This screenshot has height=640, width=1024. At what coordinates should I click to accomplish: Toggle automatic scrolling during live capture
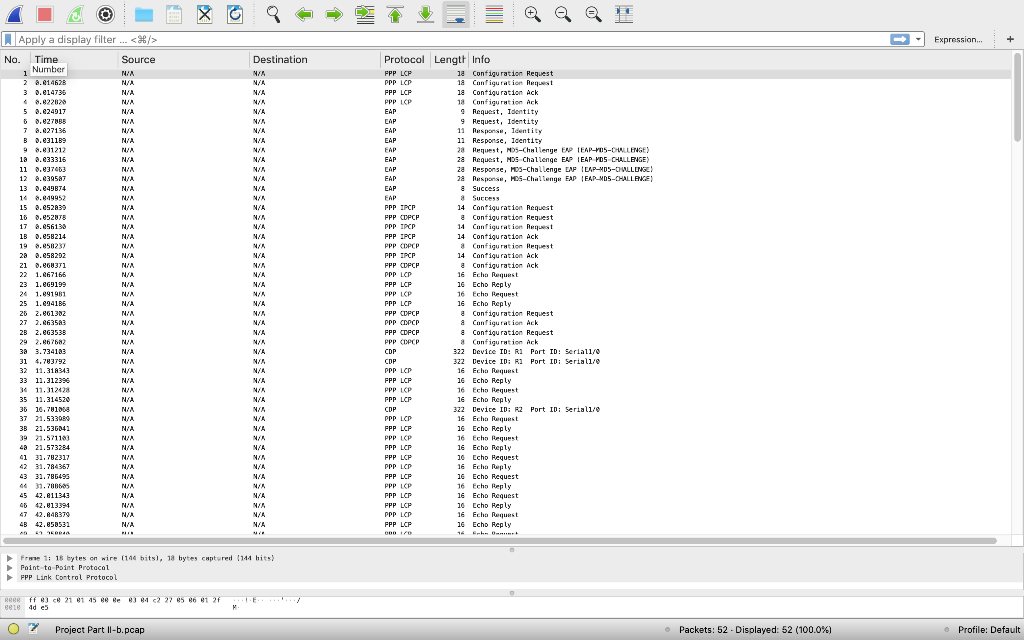(454, 14)
